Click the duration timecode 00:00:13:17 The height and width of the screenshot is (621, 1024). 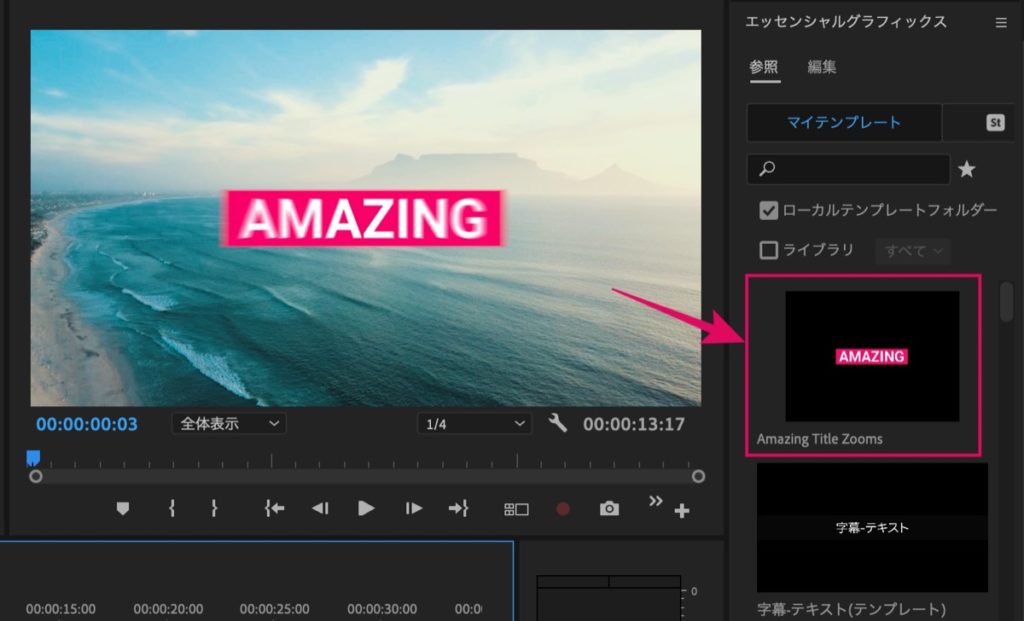(633, 424)
